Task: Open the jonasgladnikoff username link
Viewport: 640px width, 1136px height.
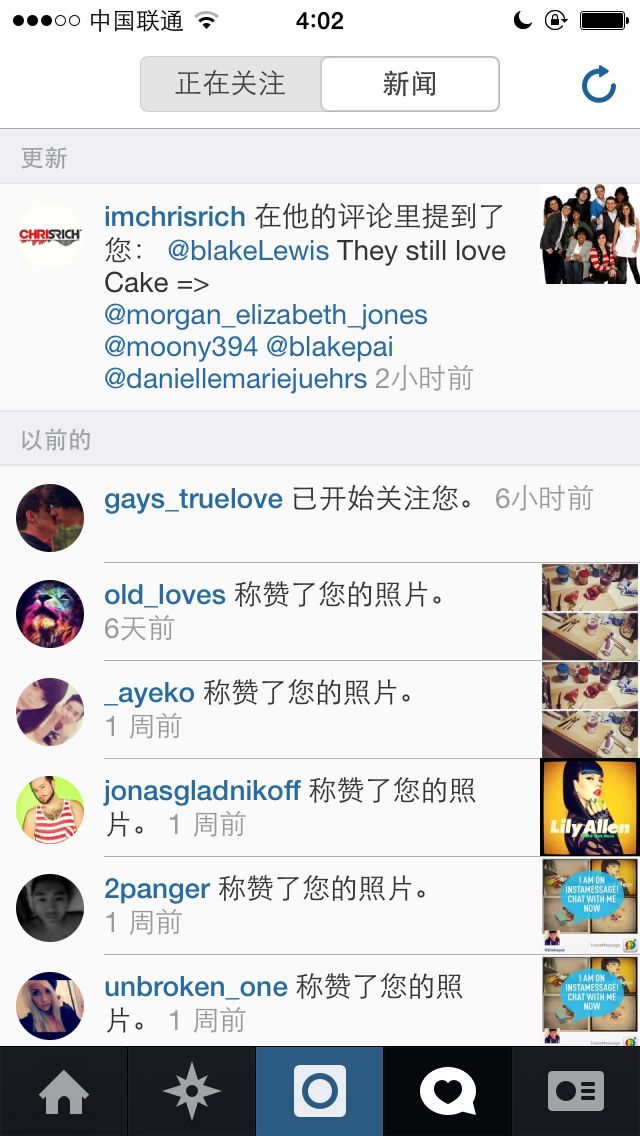Action: (202, 791)
